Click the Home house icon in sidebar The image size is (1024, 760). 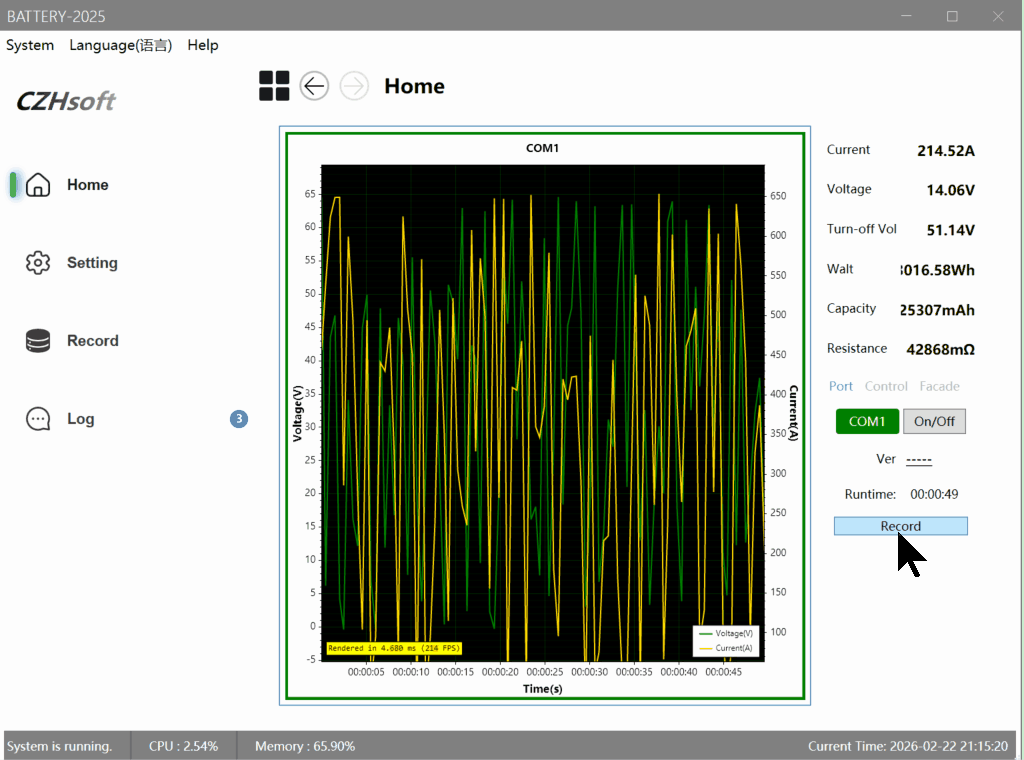[38, 185]
